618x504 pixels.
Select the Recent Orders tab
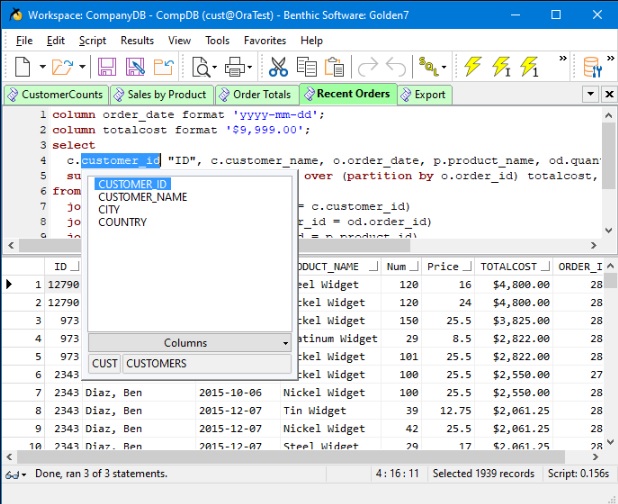pos(348,94)
